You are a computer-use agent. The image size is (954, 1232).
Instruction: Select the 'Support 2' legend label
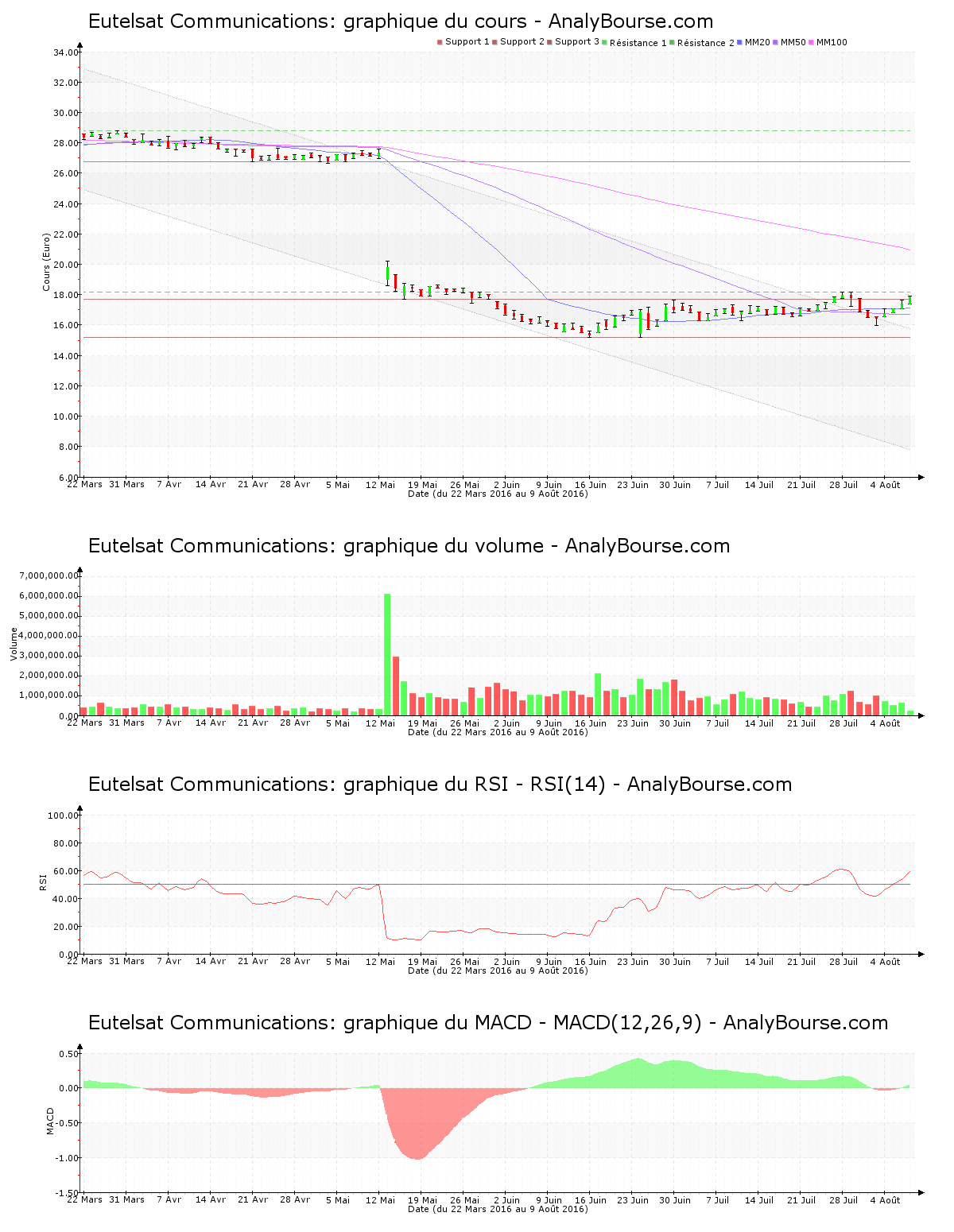[x=522, y=42]
